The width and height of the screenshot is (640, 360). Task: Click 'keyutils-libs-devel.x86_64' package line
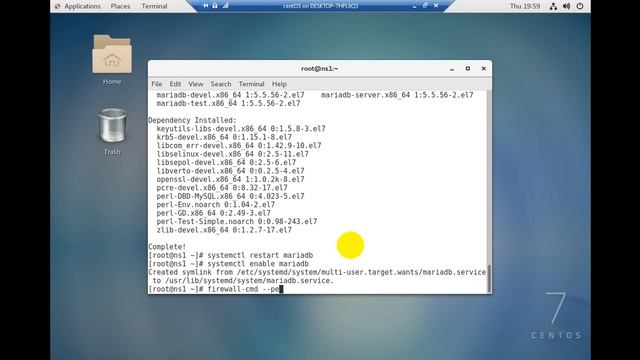tap(241, 129)
